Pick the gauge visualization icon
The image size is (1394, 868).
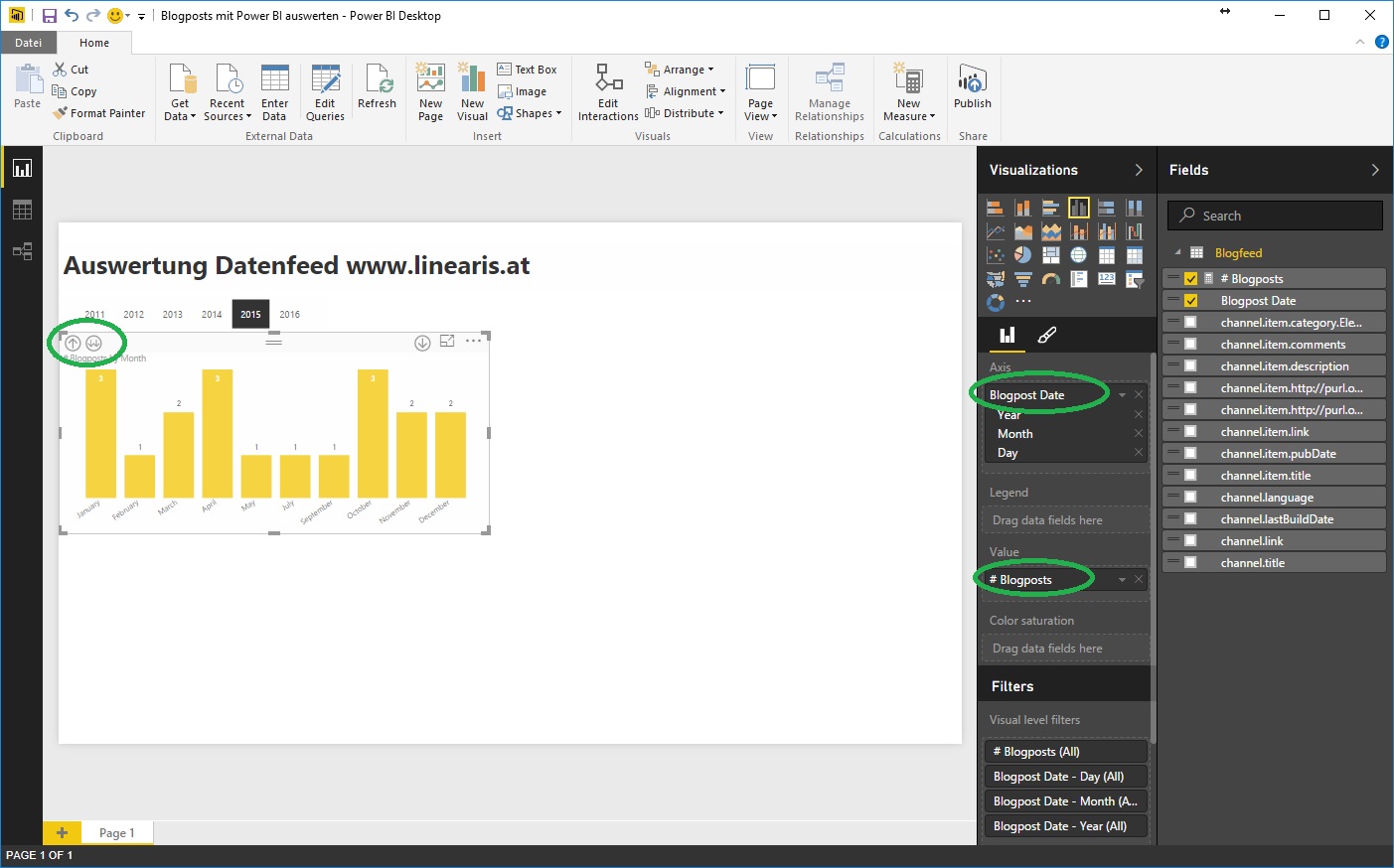(1050, 279)
